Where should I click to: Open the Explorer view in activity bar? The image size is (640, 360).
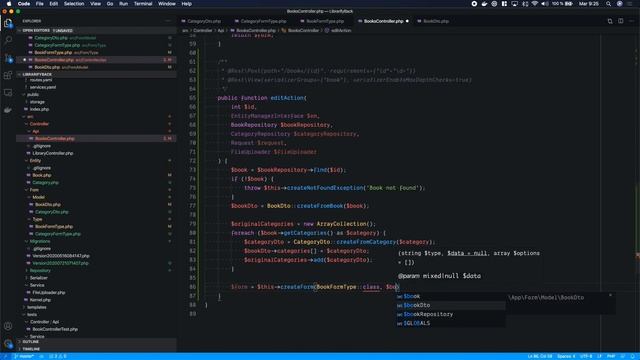coord(8,23)
